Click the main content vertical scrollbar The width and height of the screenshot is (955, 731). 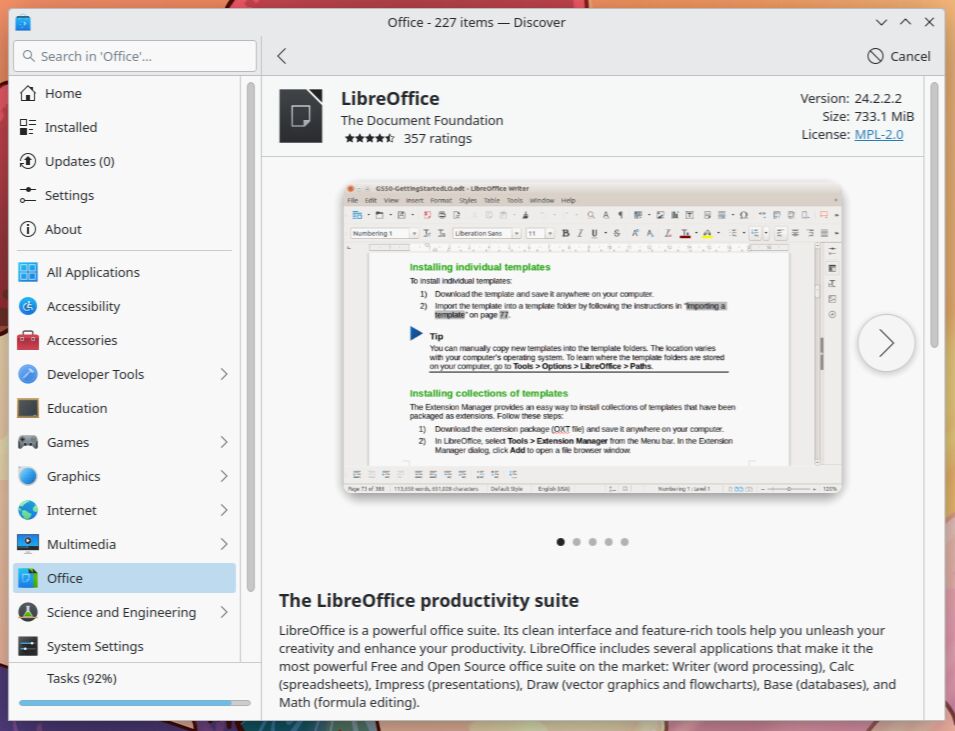coord(934,216)
